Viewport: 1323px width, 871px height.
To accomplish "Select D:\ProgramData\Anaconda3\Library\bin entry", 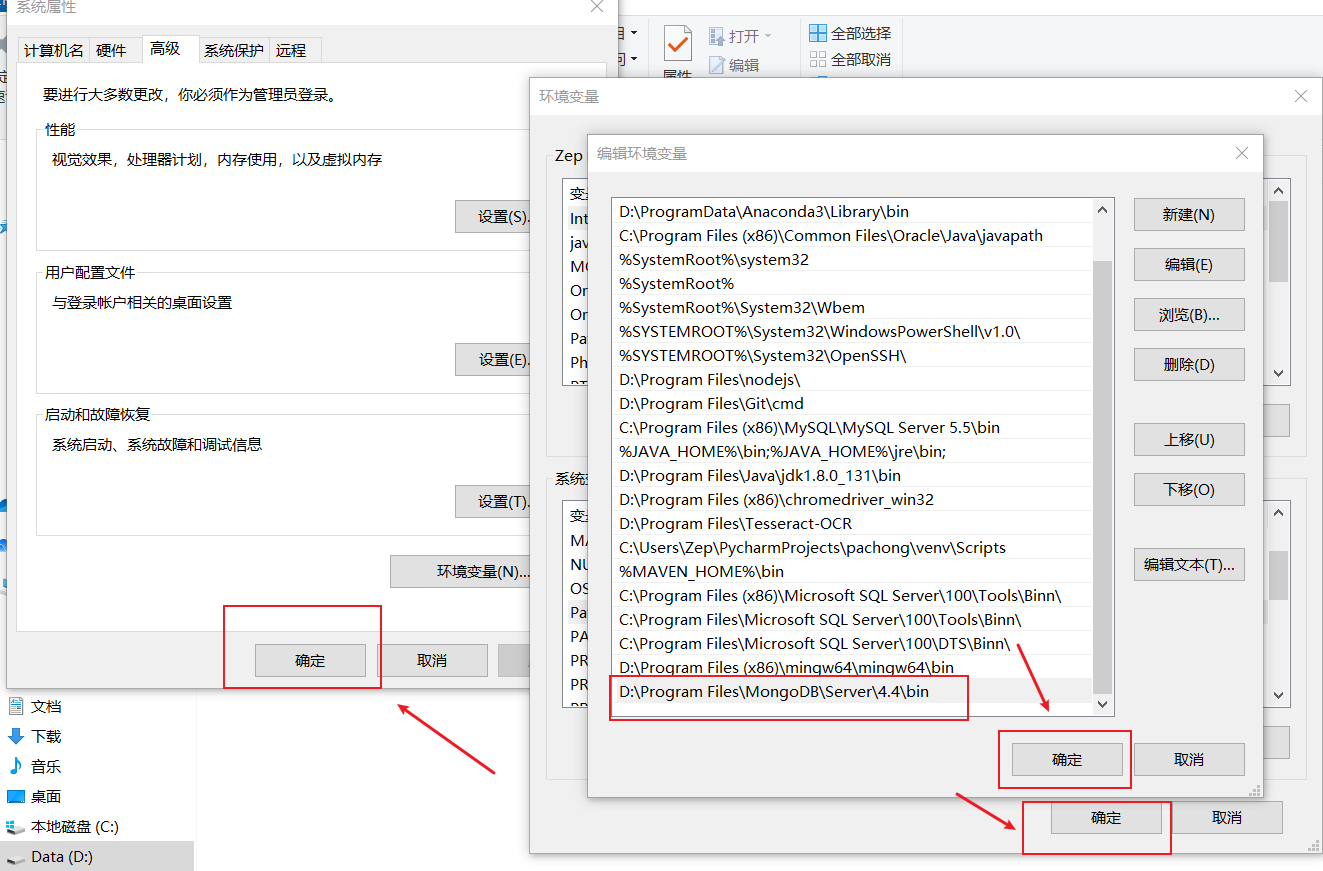I will [852, 211].
